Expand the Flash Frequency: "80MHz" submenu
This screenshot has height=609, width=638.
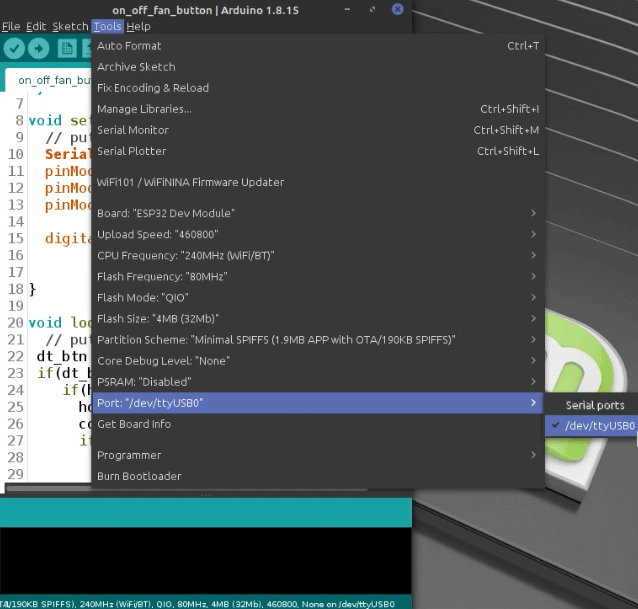[318, 277]
